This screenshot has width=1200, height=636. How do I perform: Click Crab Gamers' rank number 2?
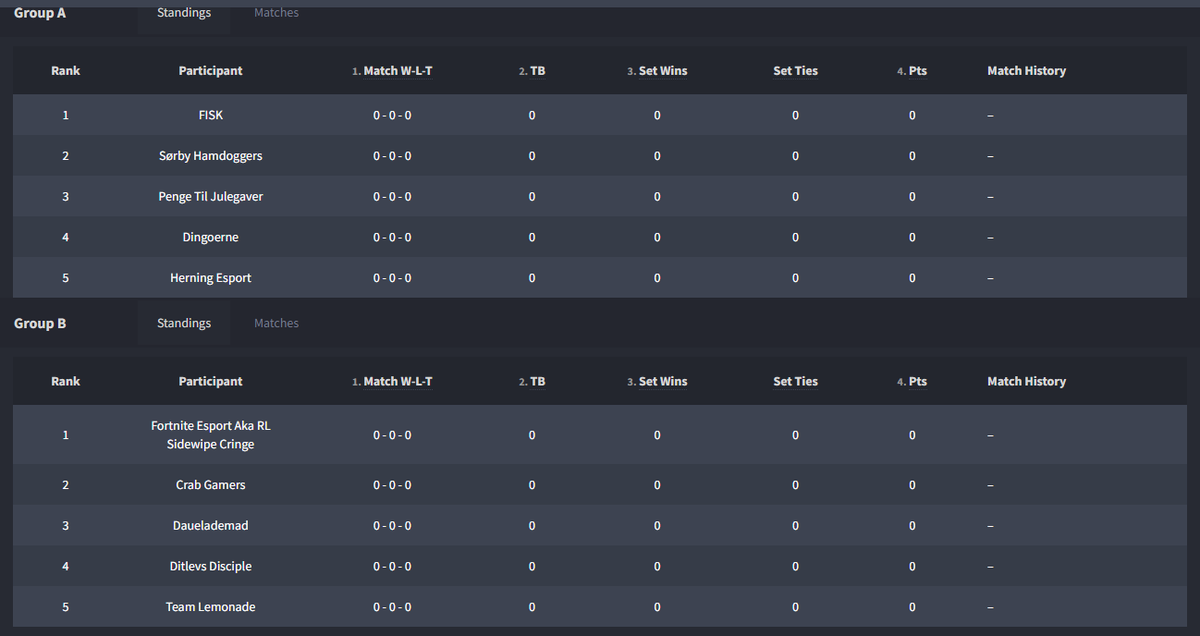66,485
